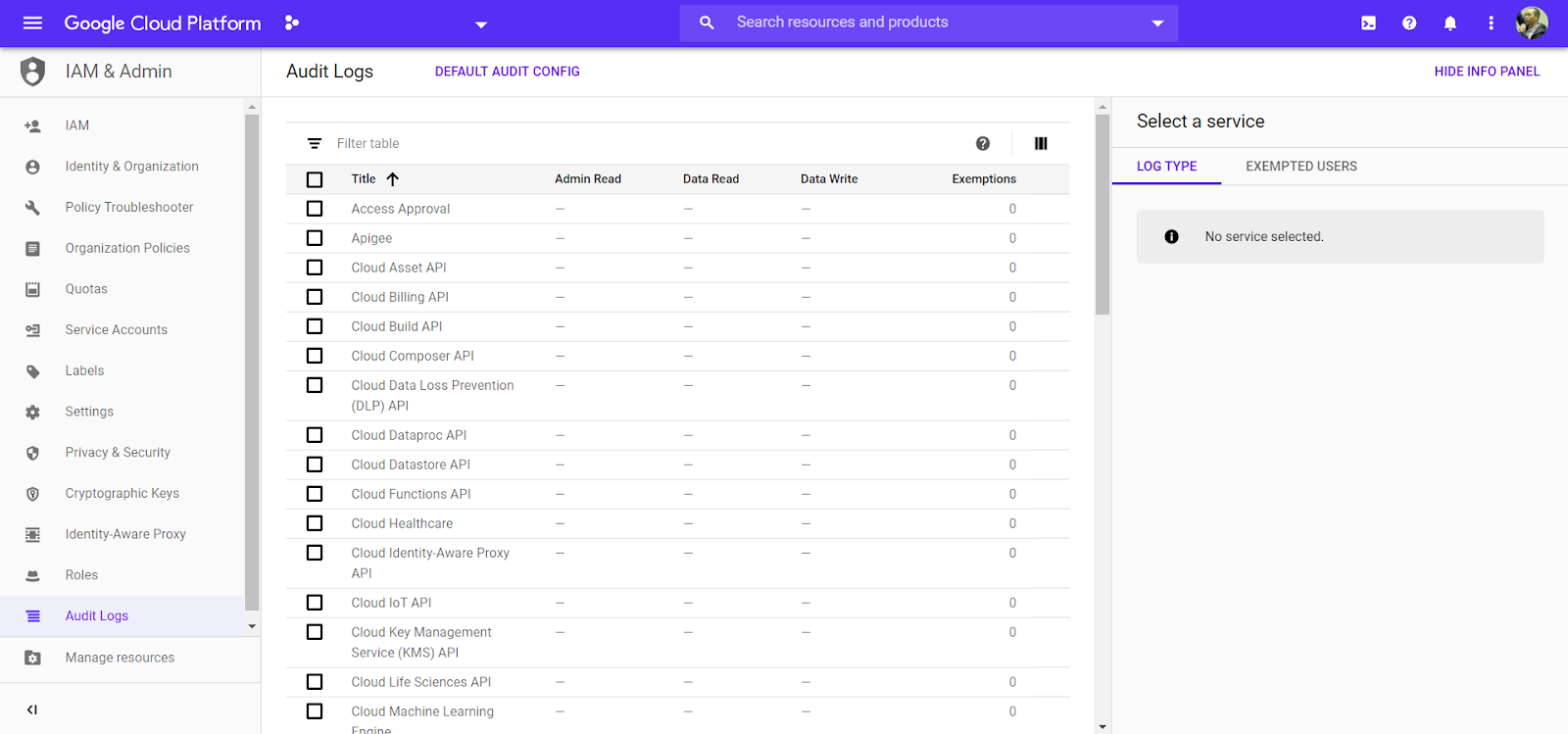Click the Admin Read column header

[x=588, y=179]
